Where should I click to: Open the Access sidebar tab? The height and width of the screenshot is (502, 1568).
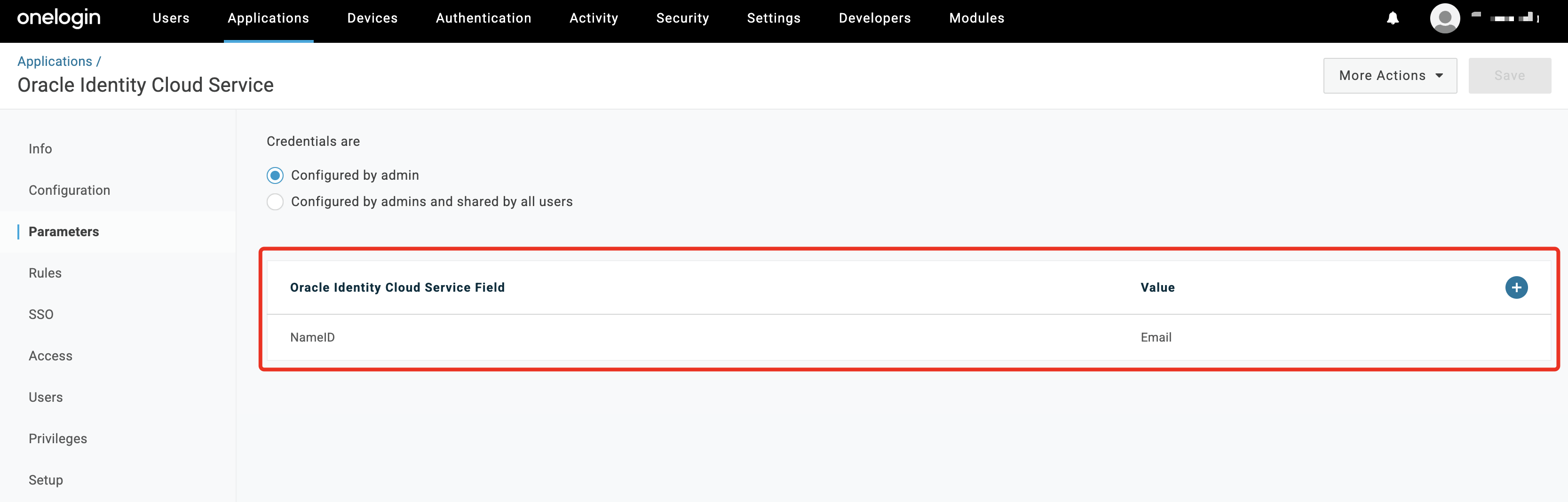tap(50, 356)
